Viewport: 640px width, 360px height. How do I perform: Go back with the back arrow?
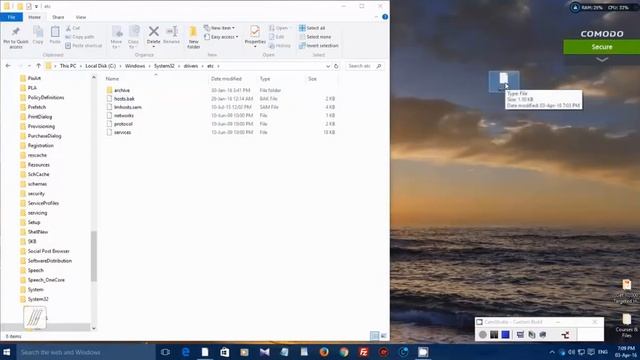coord(8,66)
